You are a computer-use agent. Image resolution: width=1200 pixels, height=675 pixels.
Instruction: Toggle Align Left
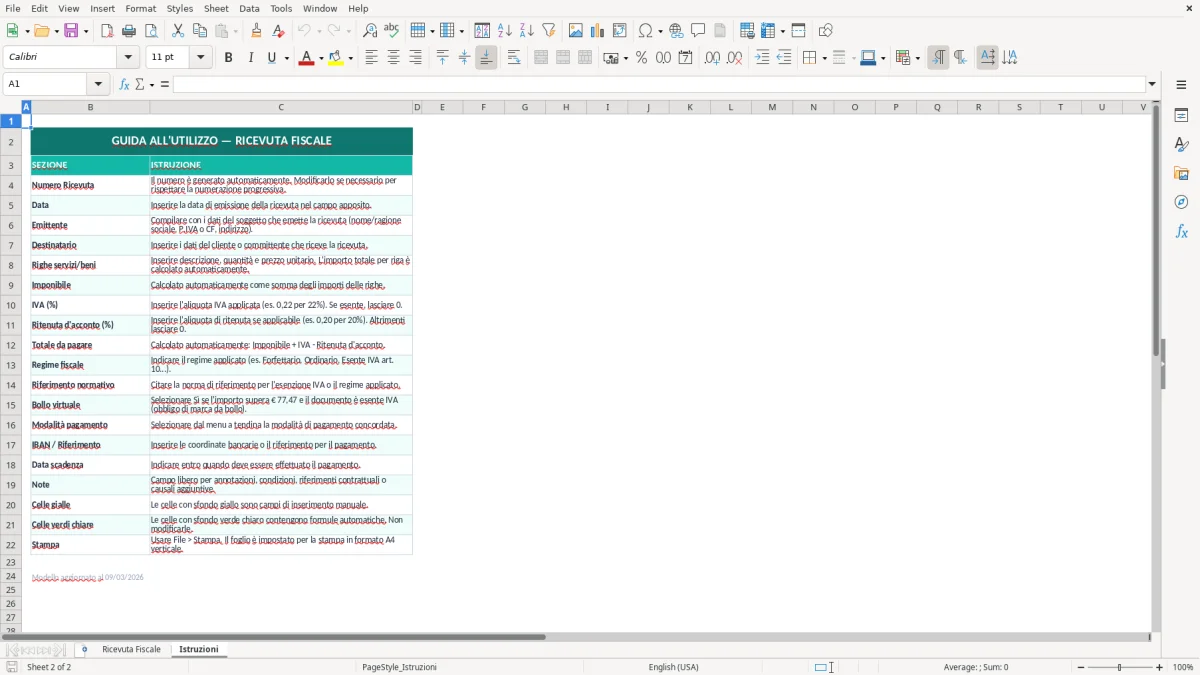(x=371, y=58)
